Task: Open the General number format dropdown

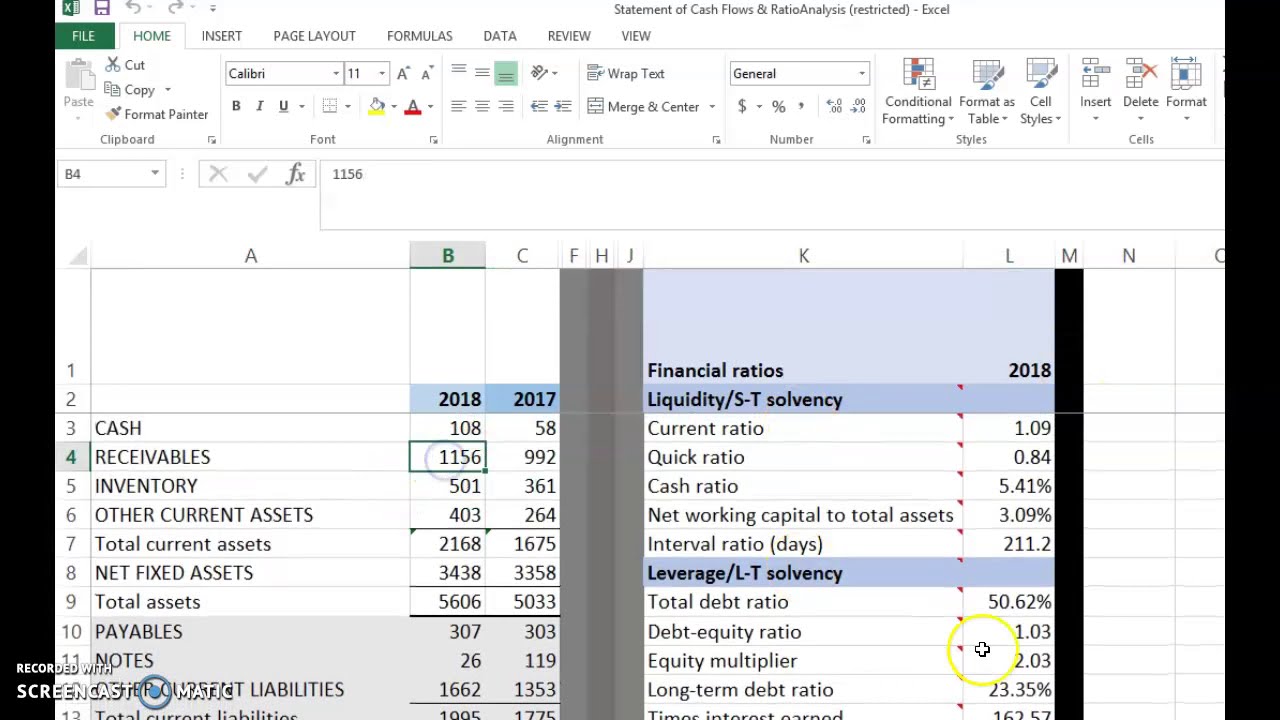Action: pos(861,74)
